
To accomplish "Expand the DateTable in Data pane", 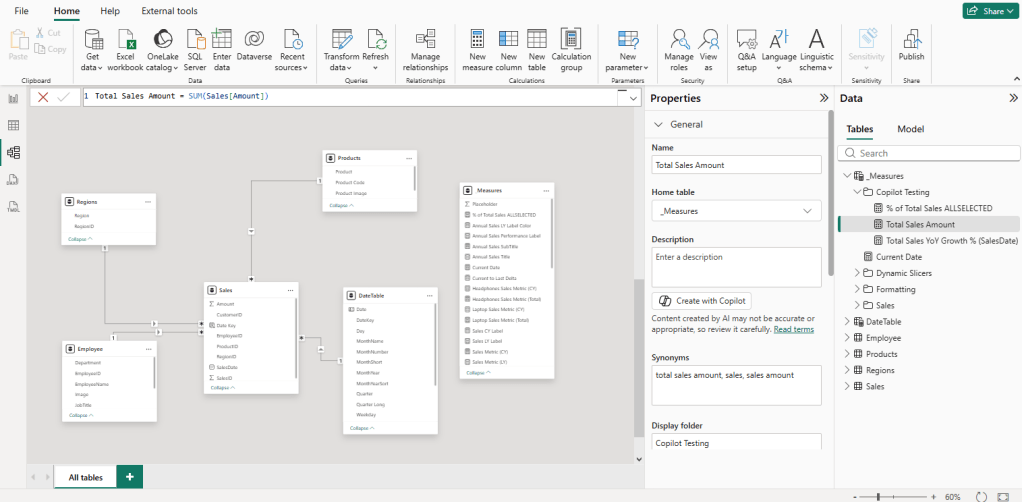I will [x=847, y=321].
